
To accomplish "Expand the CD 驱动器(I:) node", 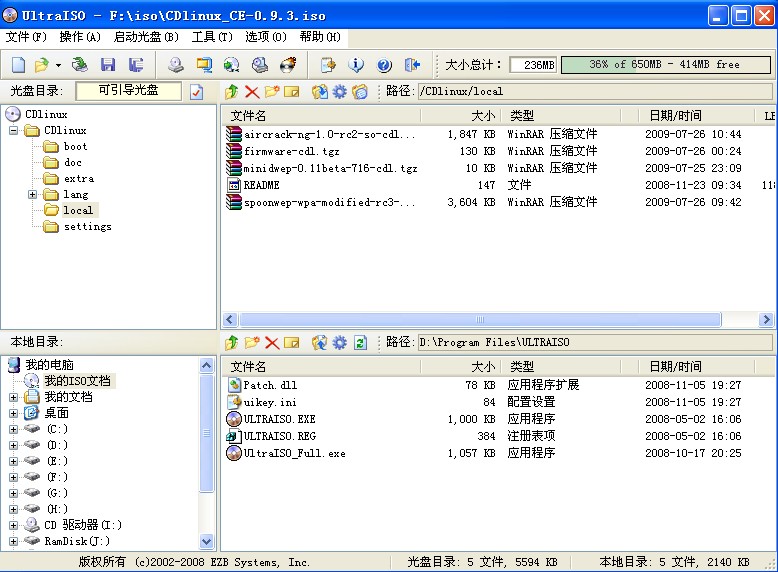I will (x=13, y=525).
